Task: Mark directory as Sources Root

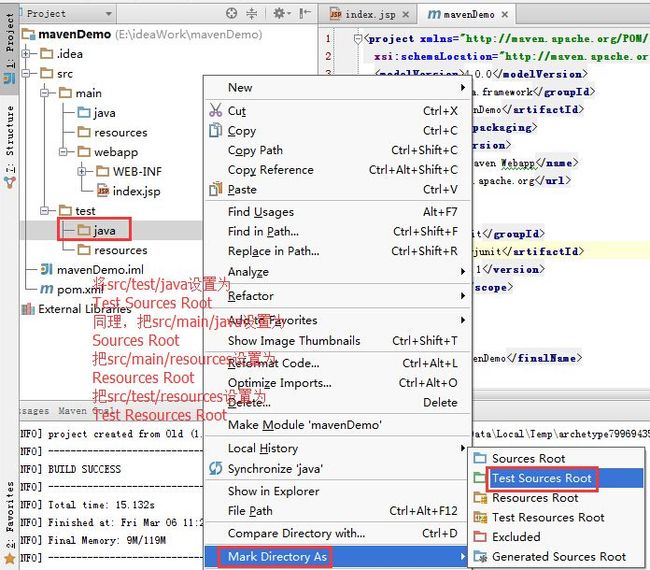Action: coord(556,458)
